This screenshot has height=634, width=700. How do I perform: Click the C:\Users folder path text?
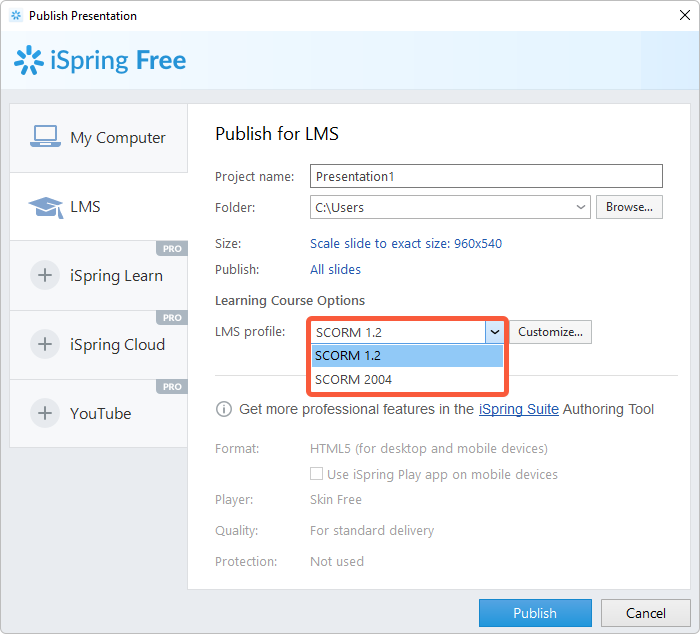tap(340, 208)
